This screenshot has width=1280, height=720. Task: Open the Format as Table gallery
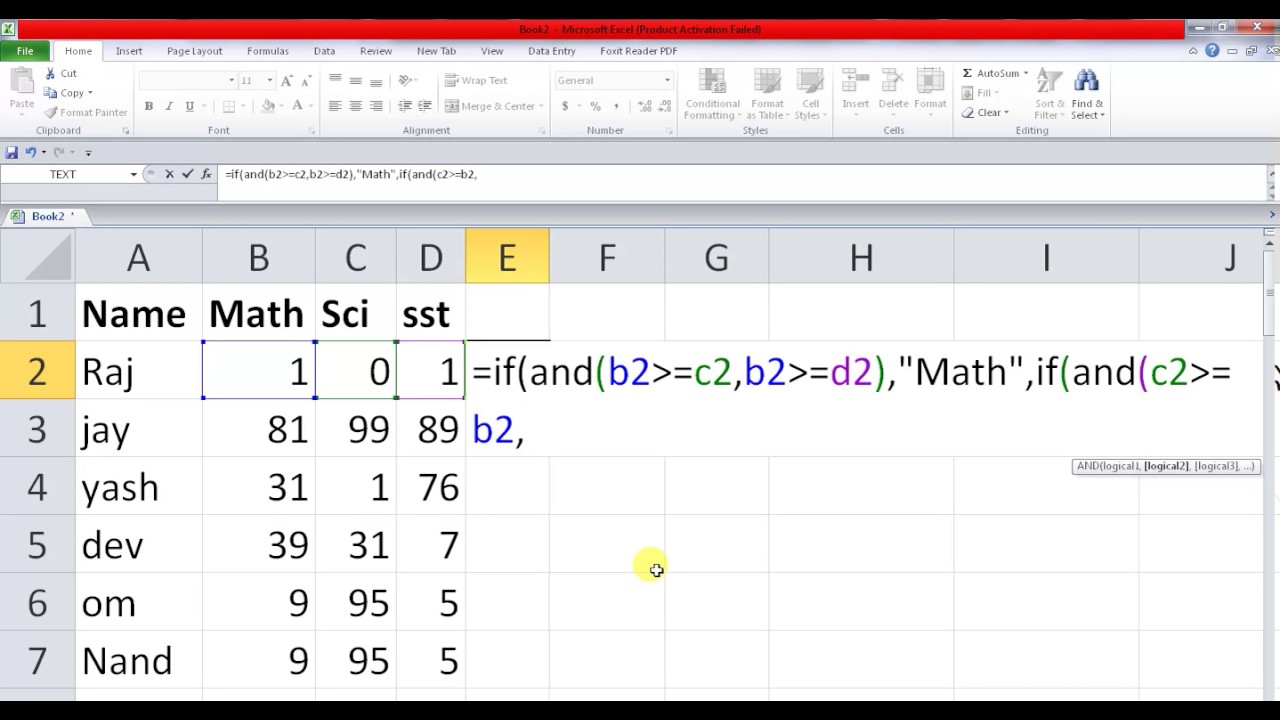click(767, 95)
